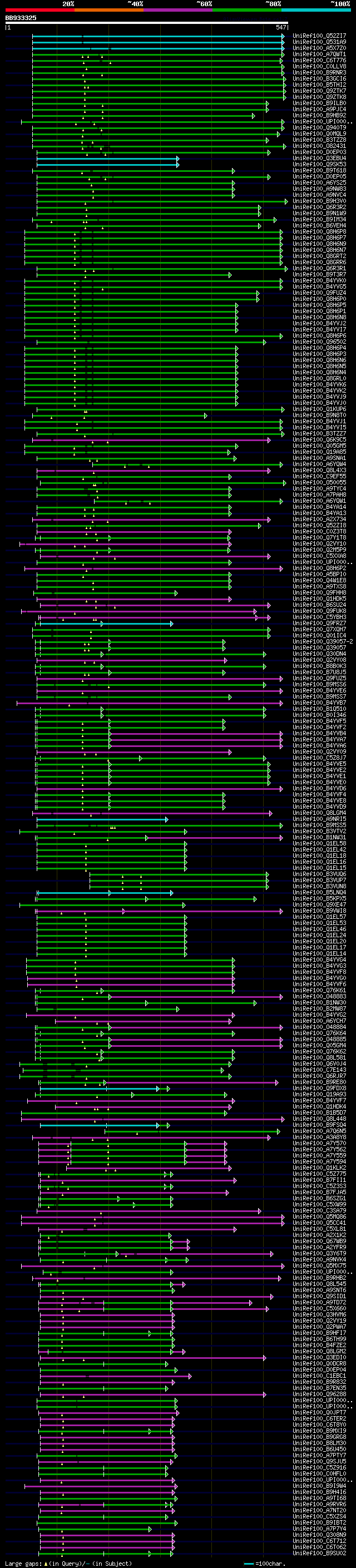Open the UniRef100_B9SU02 hit

pos(319,1554)
